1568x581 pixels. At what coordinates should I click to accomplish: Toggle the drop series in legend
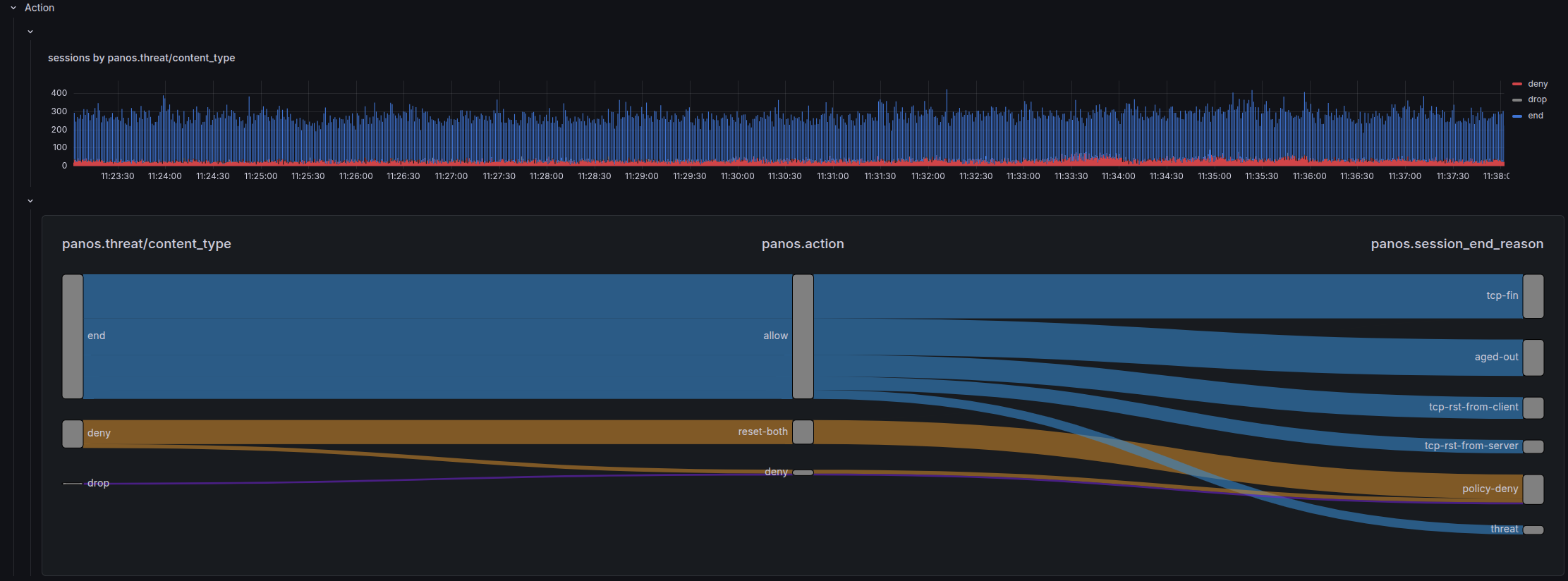pyautogui.click(x=1537, y=99)
